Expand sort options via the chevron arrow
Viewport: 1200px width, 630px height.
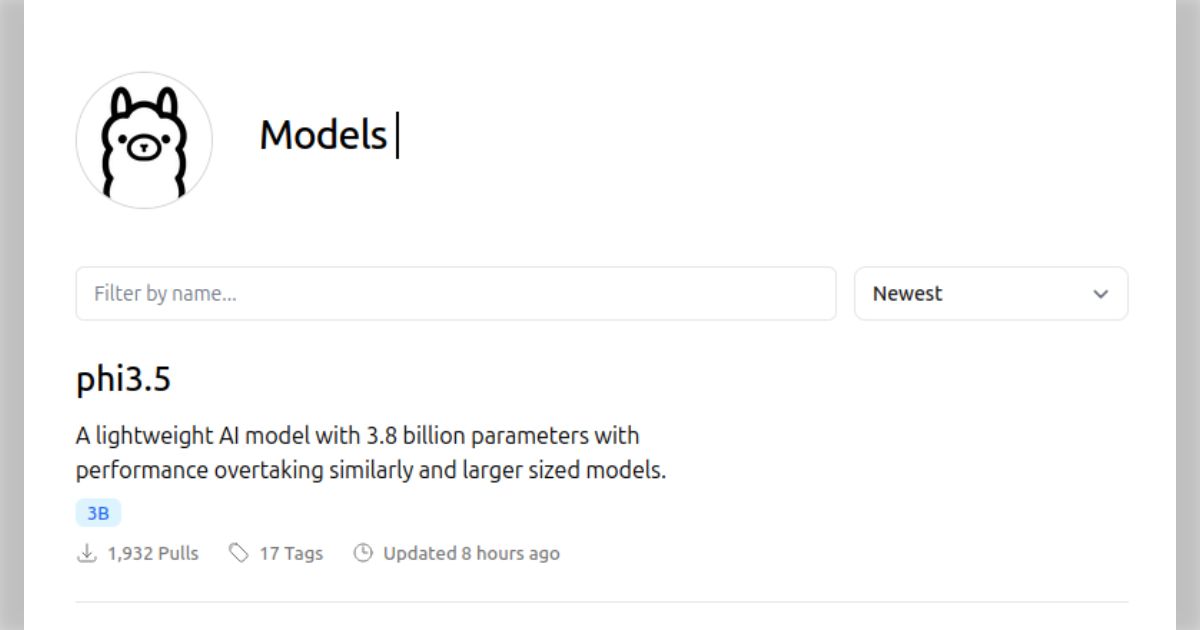coord(1101,294)
